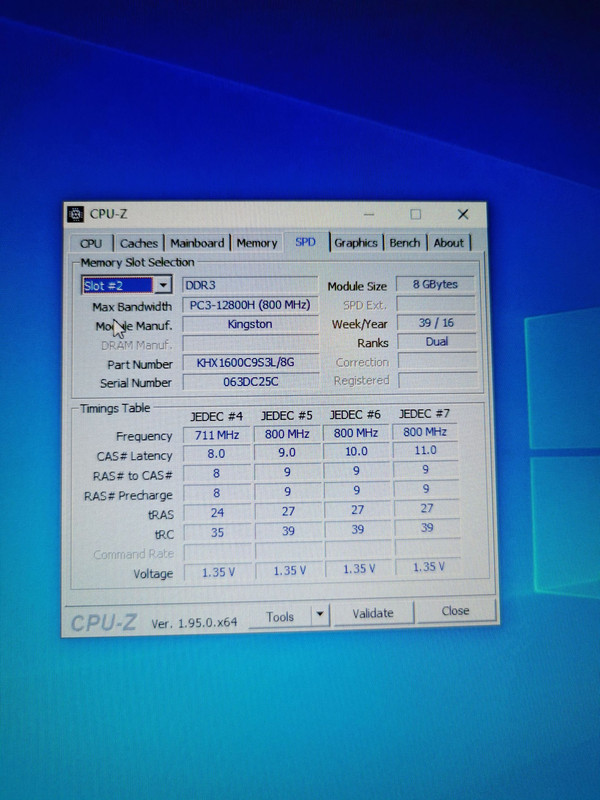The width and height of the screenshot is (600, 800).
Task: Click the empty DRAM Manuf. field
Action: [251, 343]
